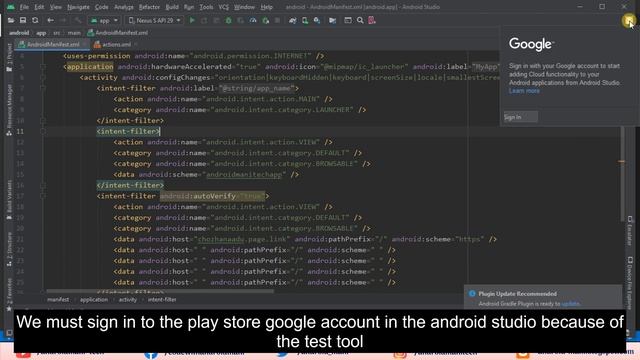Navigate back with the left arrow icon
640x360 pixels.
point(51,20)
